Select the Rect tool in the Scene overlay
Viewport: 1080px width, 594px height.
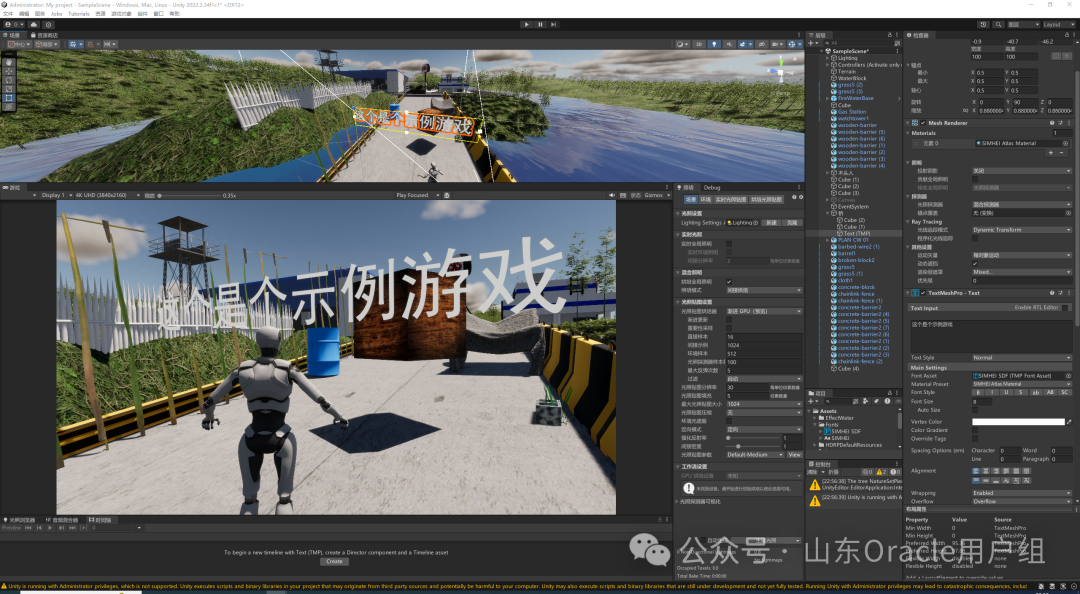click(x=9, y=98)
